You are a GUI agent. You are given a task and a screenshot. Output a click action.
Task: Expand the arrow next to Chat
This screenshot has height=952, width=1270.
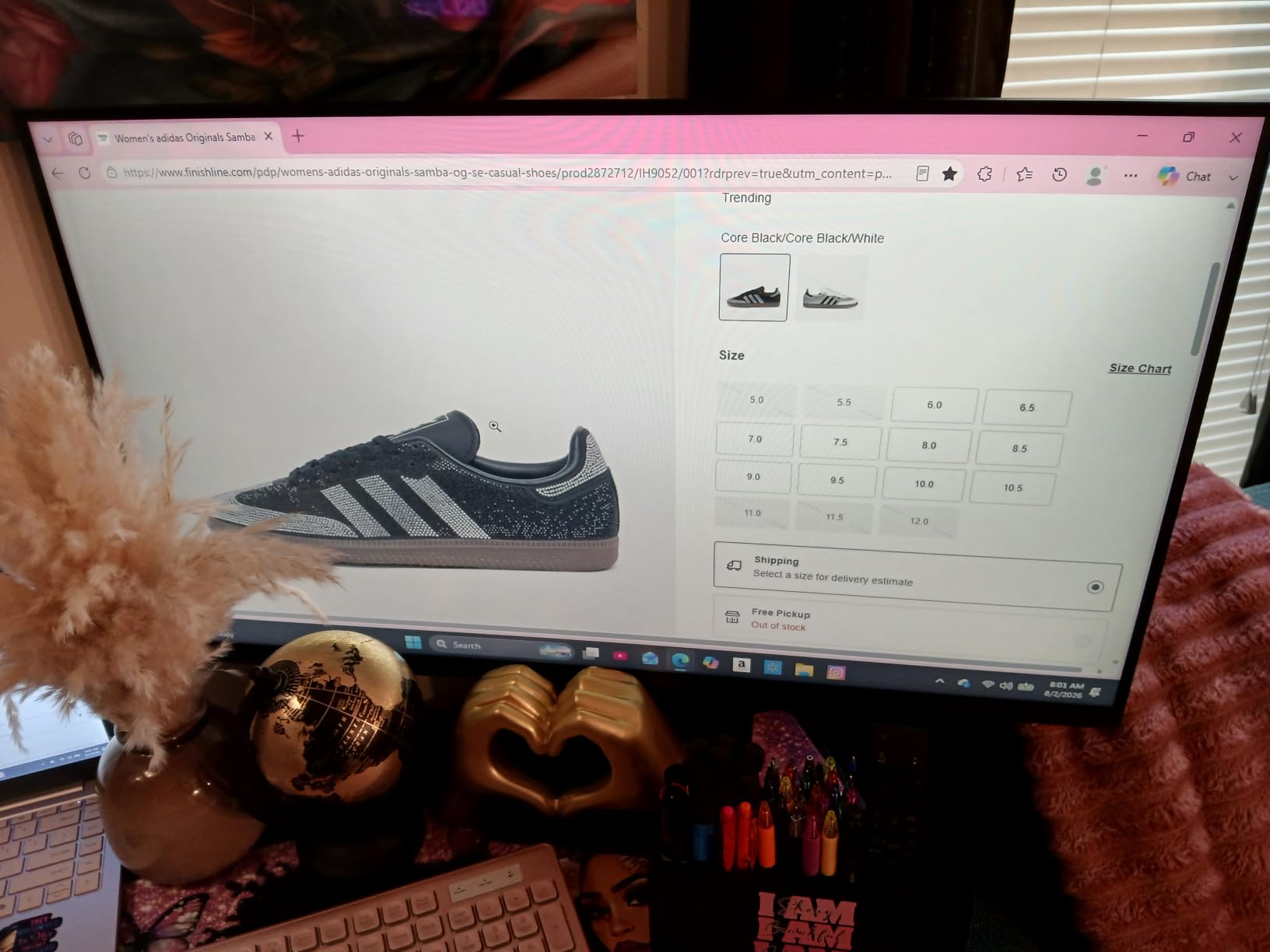pyautogui.click(x=1233, y=177)
